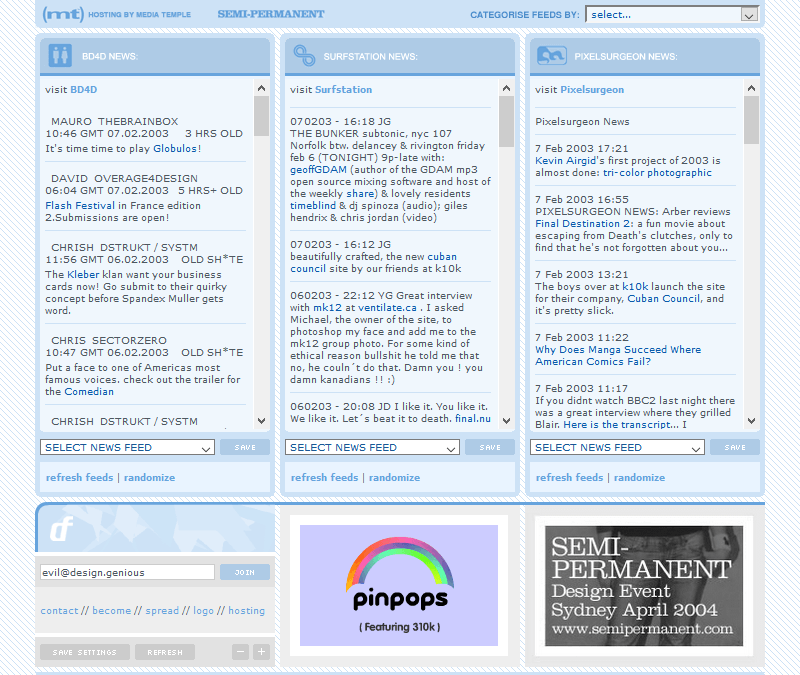Open the BD4D visit link
The image size is (800, 675).
(84, 90)
